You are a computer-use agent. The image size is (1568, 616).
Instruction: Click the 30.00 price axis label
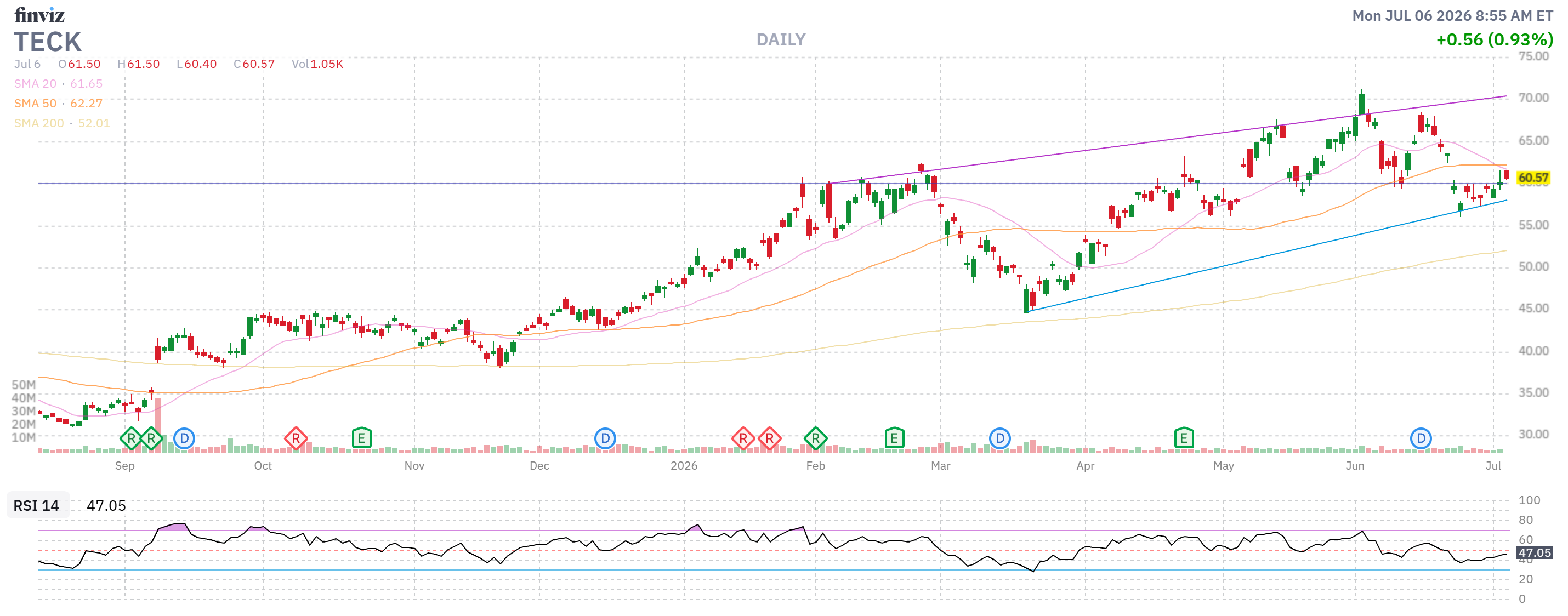click(x=1533, y=434)
